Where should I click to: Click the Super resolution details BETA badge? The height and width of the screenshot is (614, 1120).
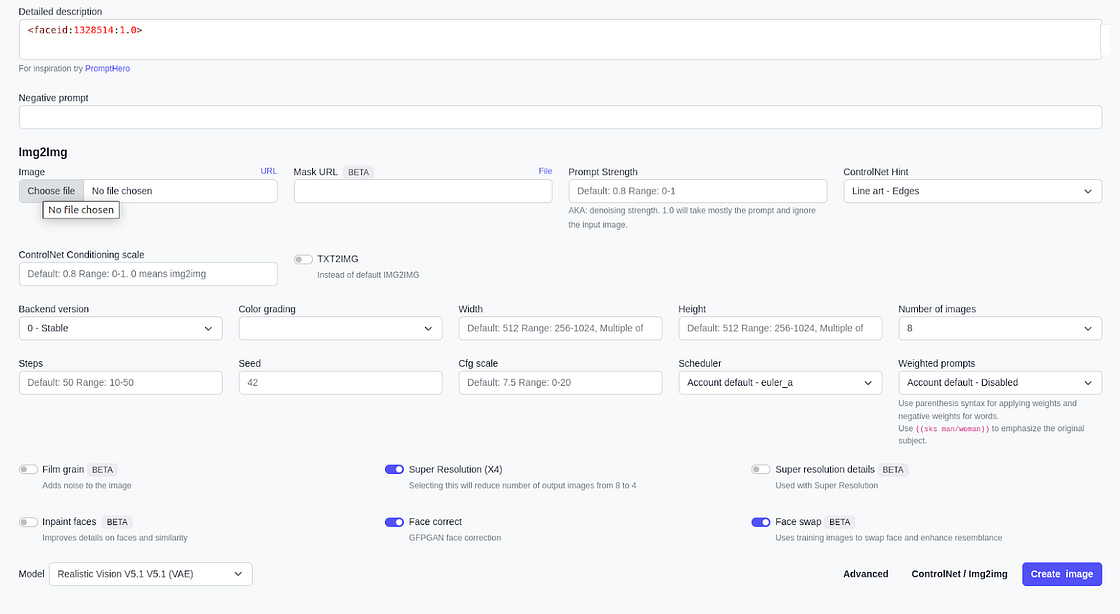893,470
